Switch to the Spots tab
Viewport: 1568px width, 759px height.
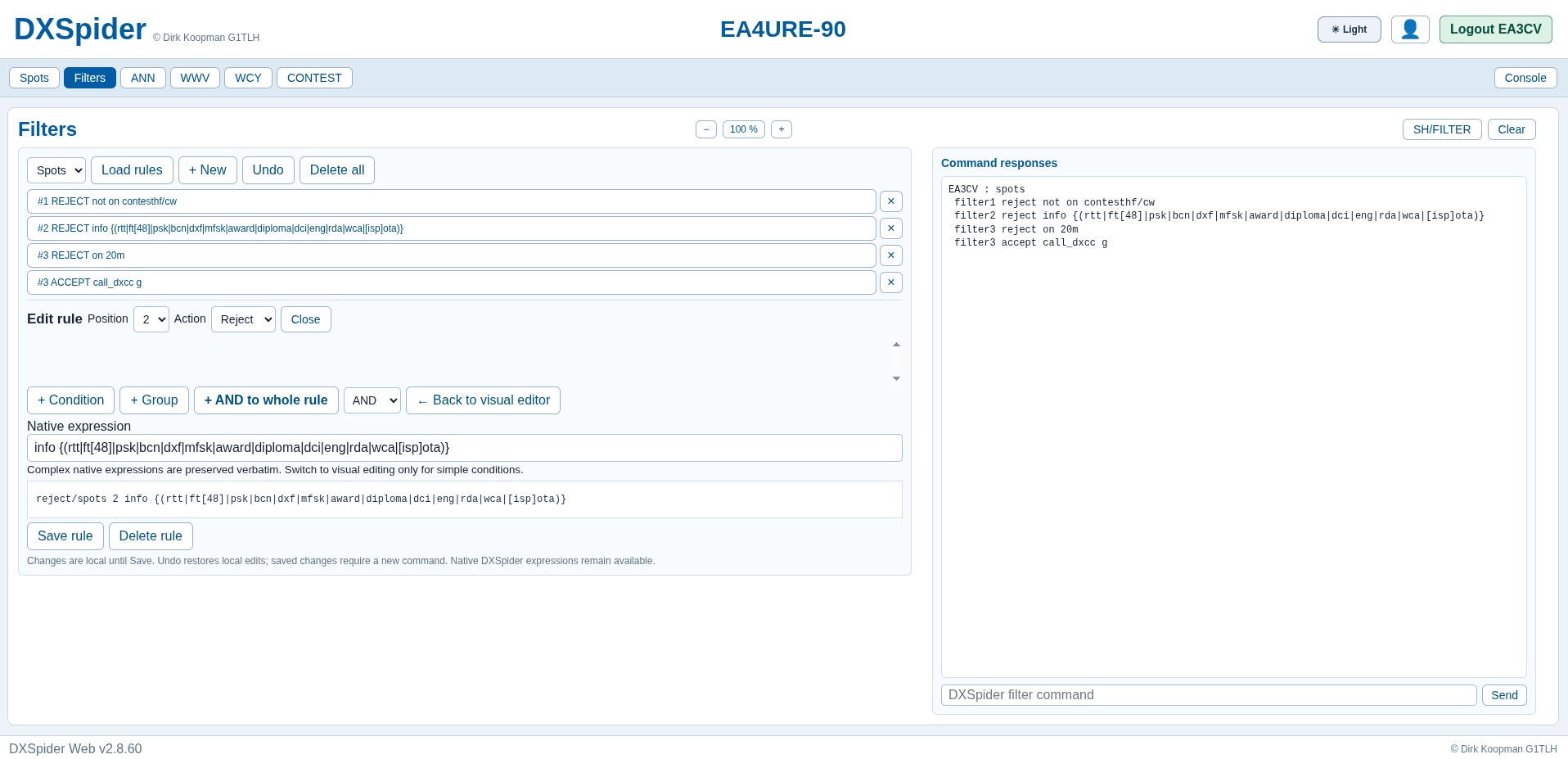pyautogui.click(x=34, y=78)
